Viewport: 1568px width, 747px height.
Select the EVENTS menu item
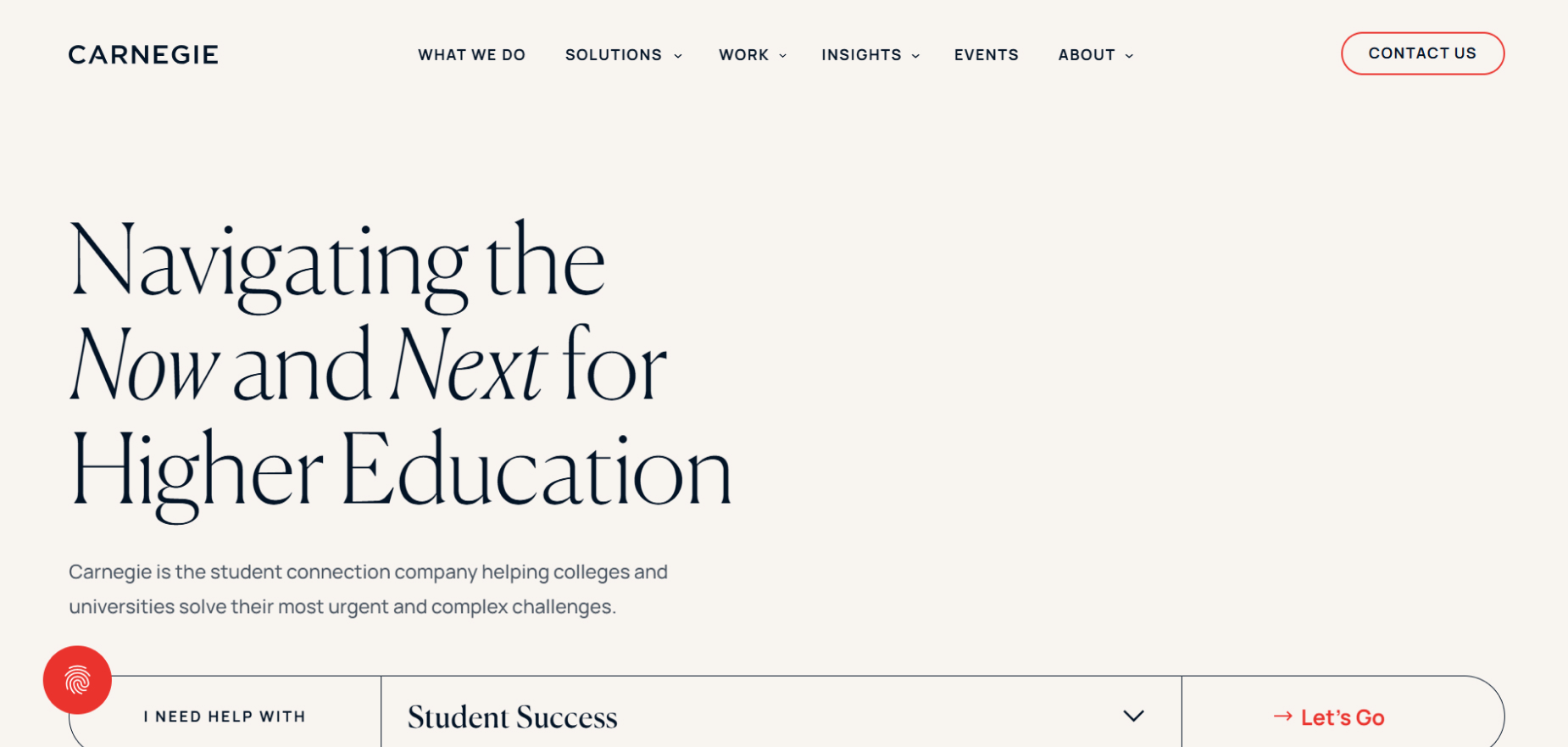point(986,54)
